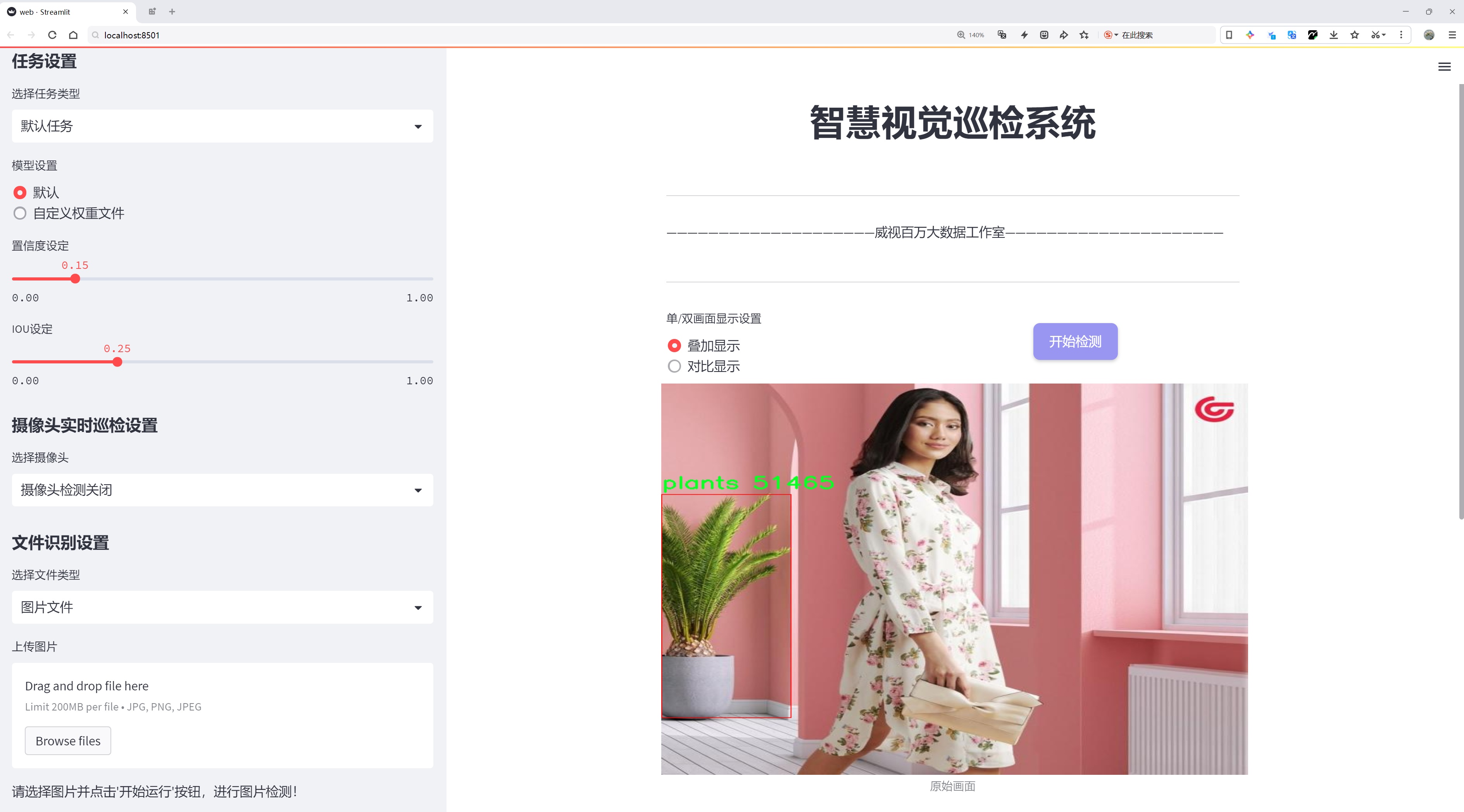This screenshot has height=812, width=1464.
Task: Click the translate page icon in address bar
Action: click(x=1002, y=35)
